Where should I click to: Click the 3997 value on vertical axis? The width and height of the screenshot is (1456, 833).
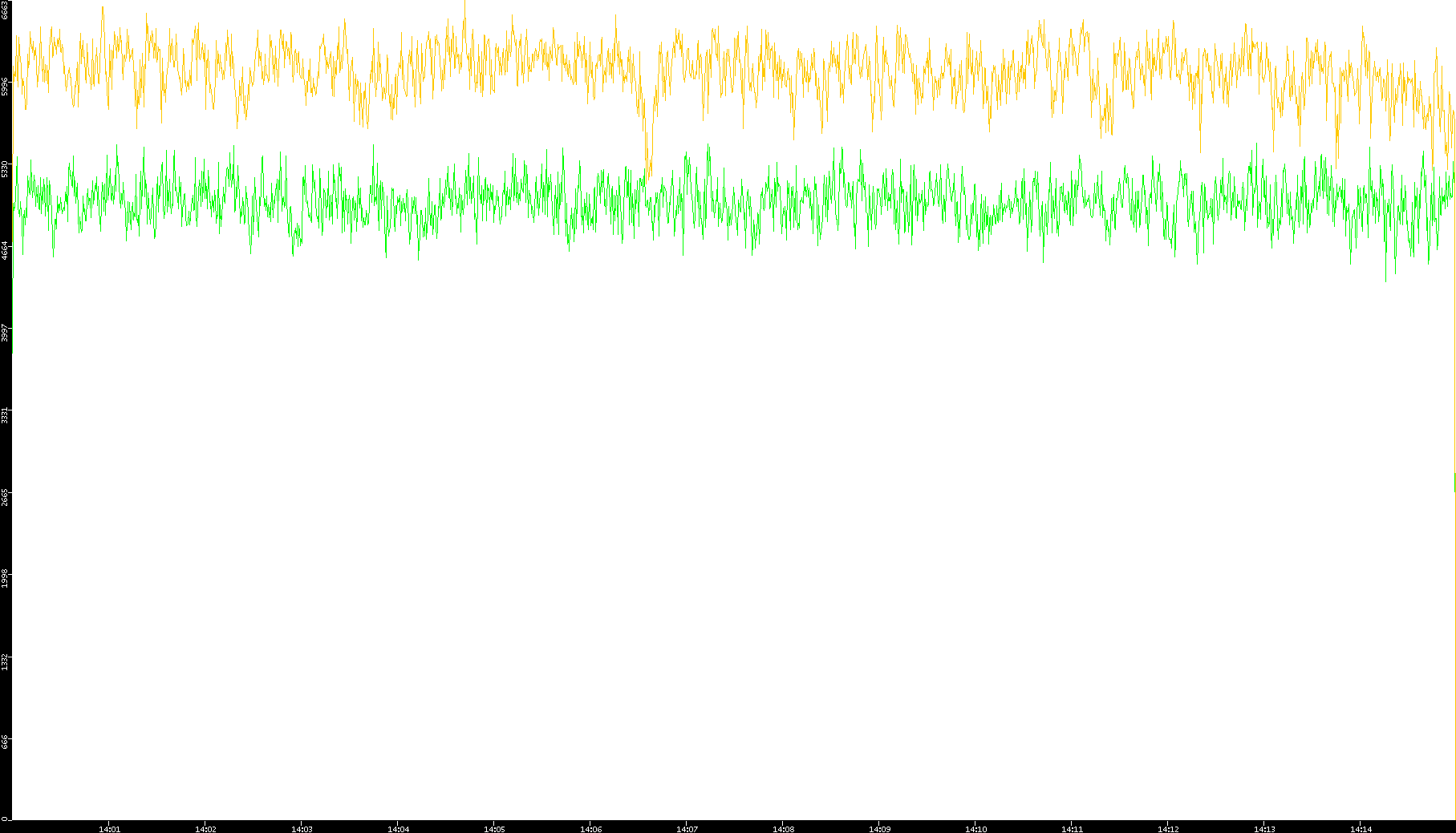5,333
